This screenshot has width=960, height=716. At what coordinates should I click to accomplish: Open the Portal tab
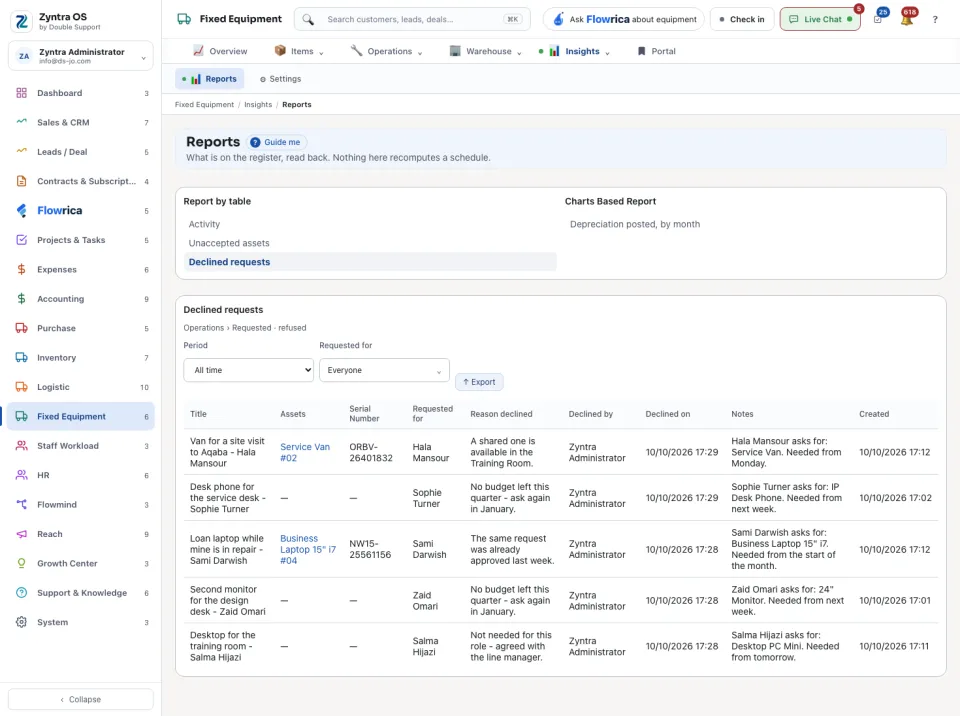[656, 51]
